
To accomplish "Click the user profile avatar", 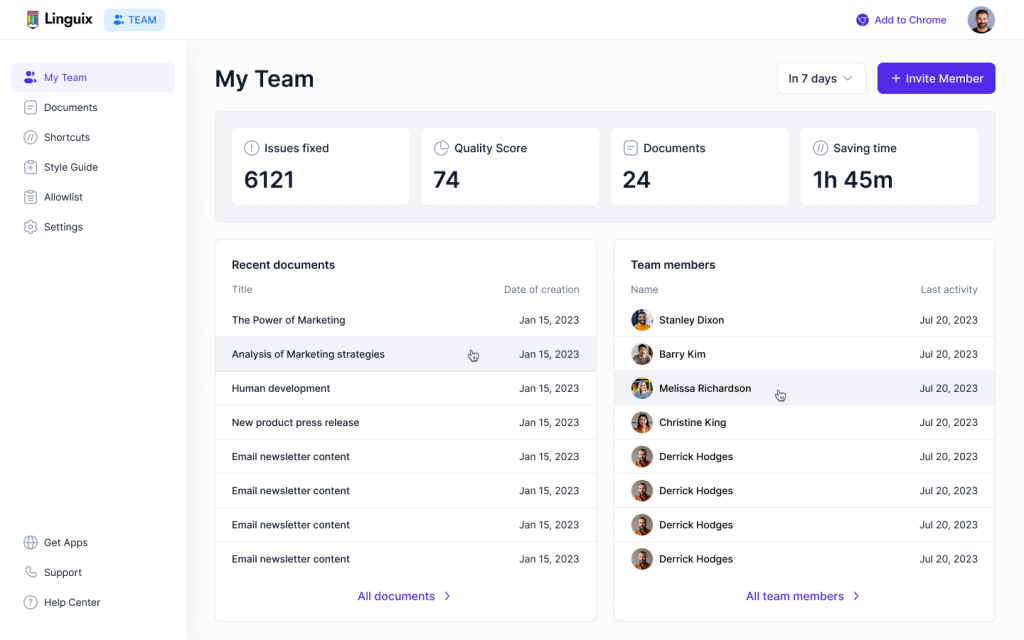I will pos(981,20).
